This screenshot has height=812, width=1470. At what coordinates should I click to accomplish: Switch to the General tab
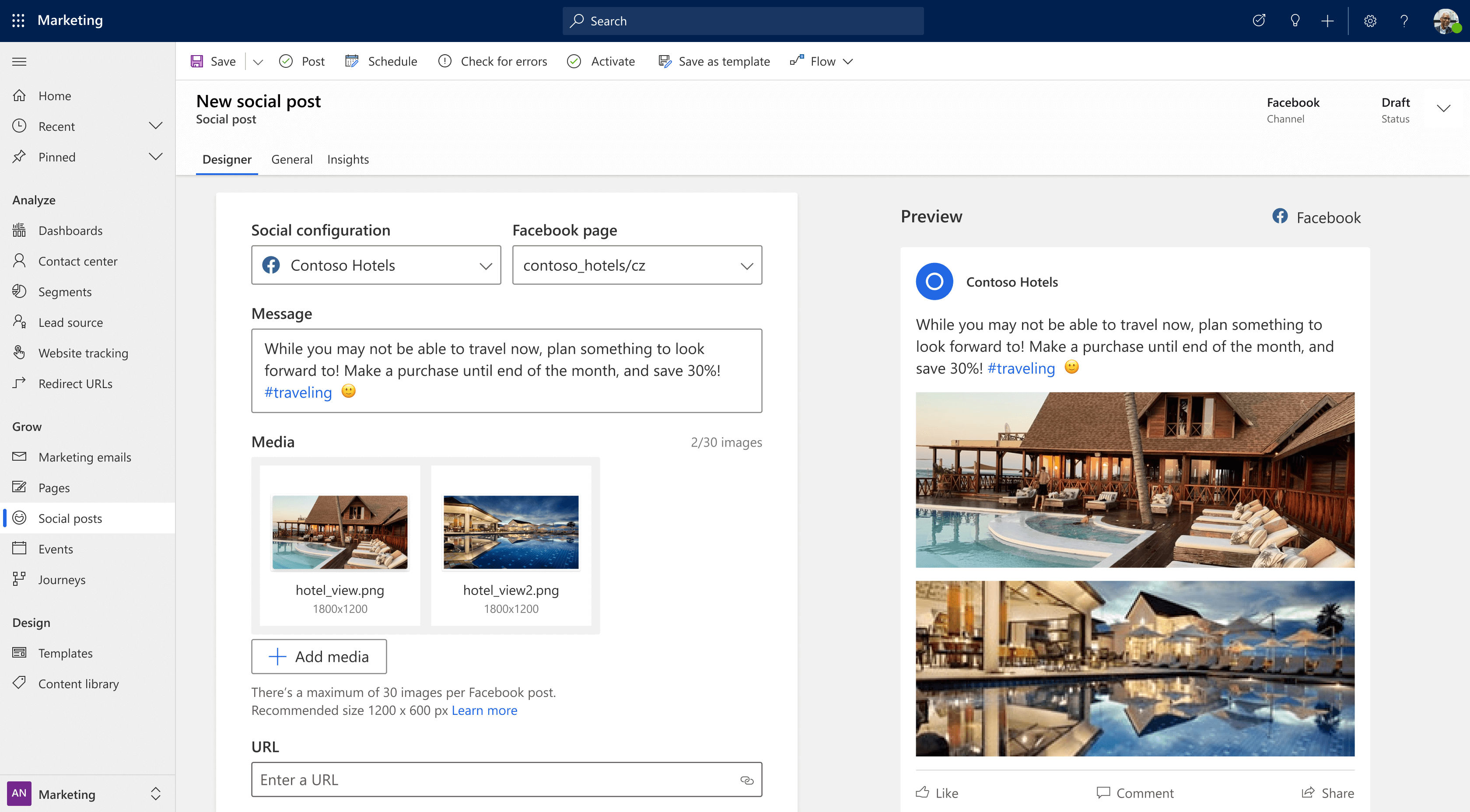290,159
